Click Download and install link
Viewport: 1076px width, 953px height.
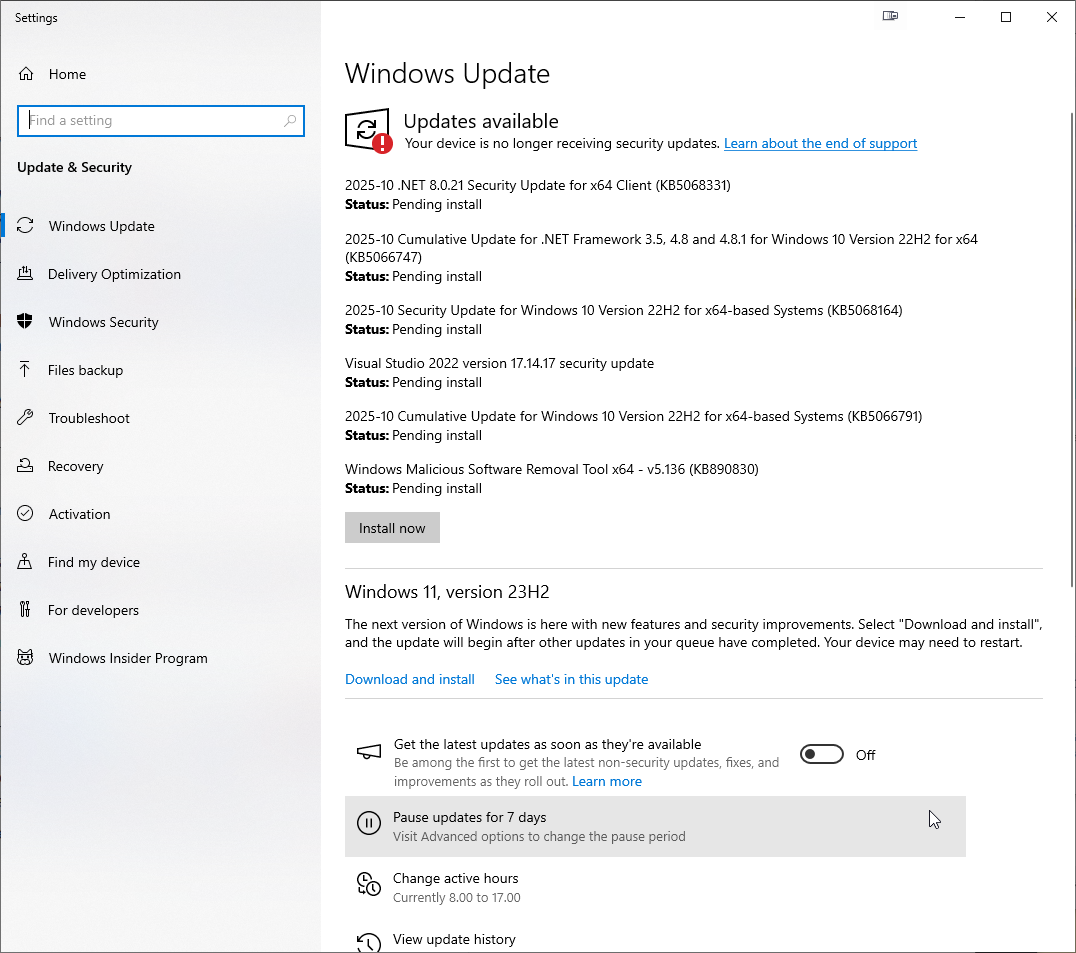pyautogui.click(x=410, y=679)
